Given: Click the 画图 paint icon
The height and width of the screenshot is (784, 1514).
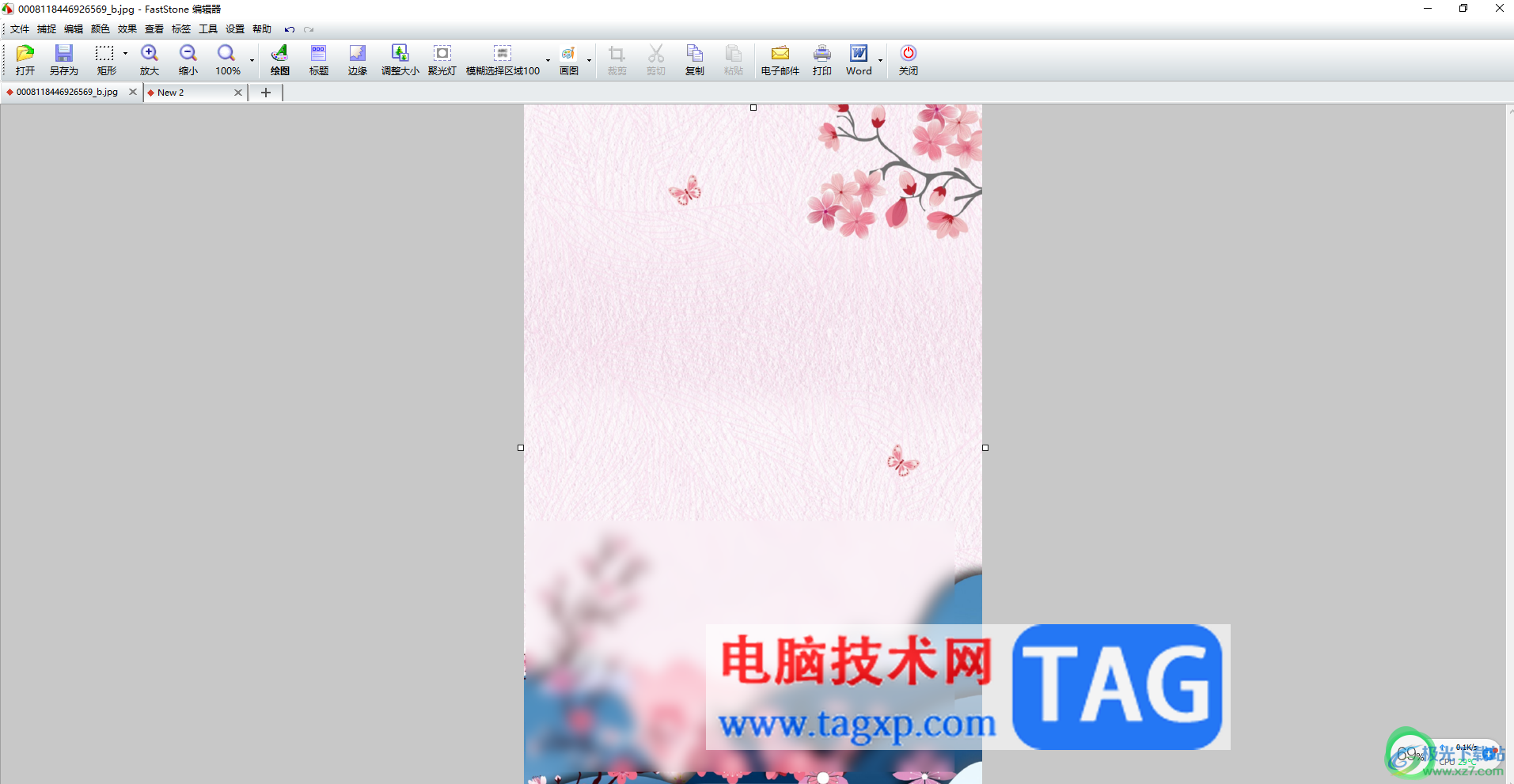Looking at the screenshot, I should tap(569, 60).
